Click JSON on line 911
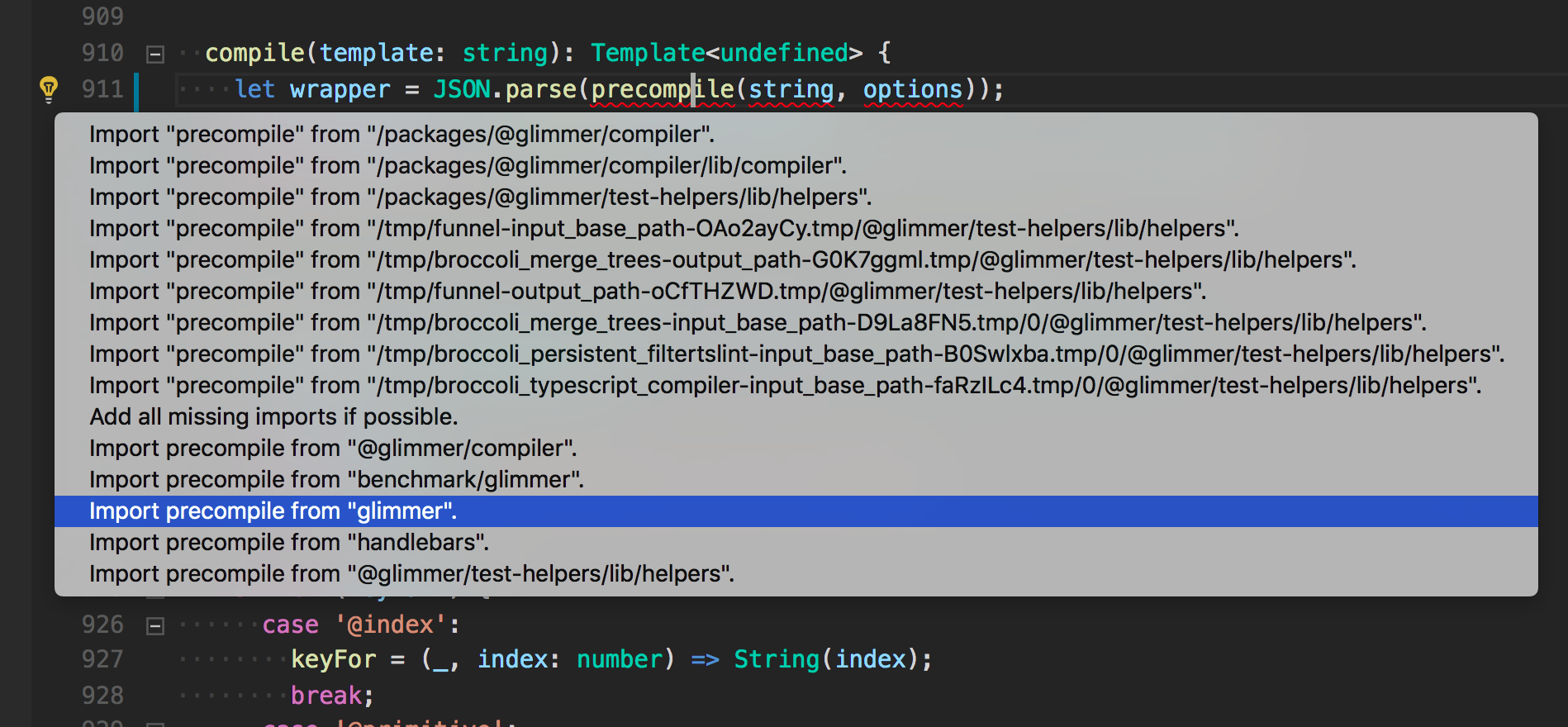1568x727 pixels. click(462, 89)
